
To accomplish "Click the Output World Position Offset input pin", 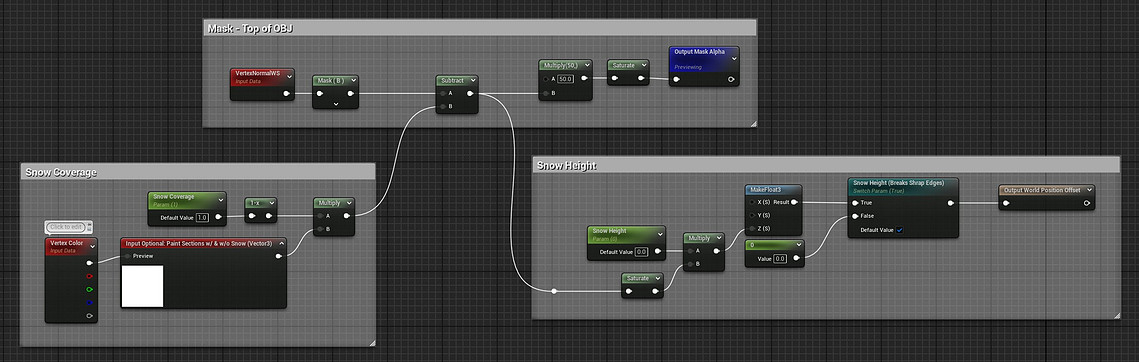I will click(1005, 203).
